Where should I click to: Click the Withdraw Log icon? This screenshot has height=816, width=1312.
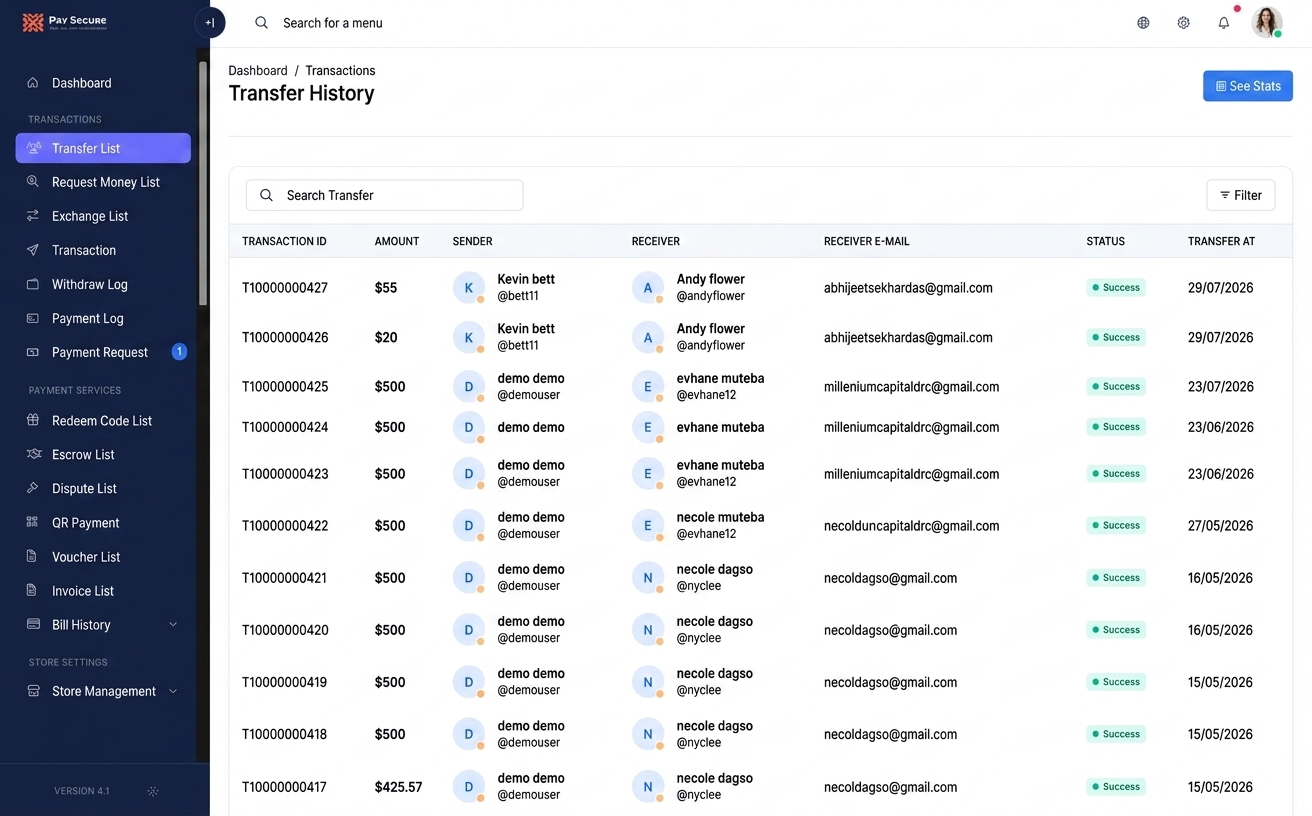click(33, 284)
